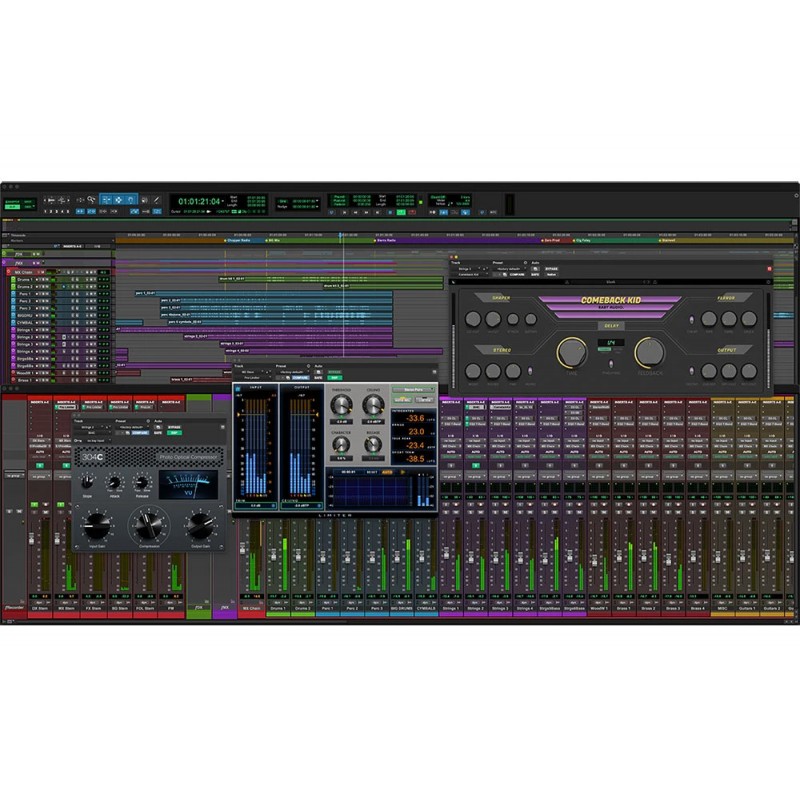The image size is (800, 800).
Task: Click the RESET button in the Limiter graph
Action: (x=373, y=471)
